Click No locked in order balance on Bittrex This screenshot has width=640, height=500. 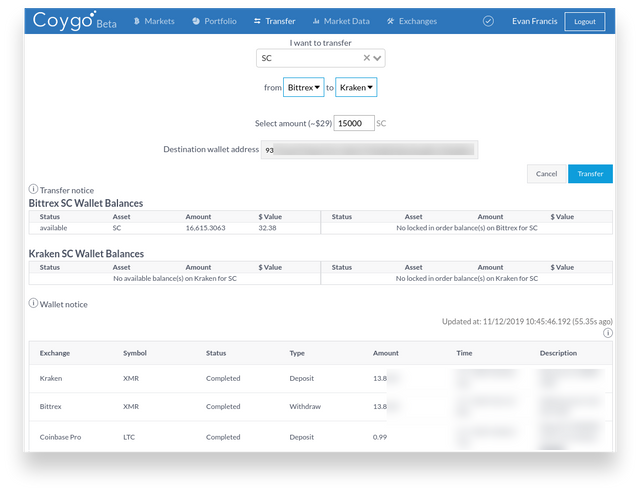tap(467, 228)
